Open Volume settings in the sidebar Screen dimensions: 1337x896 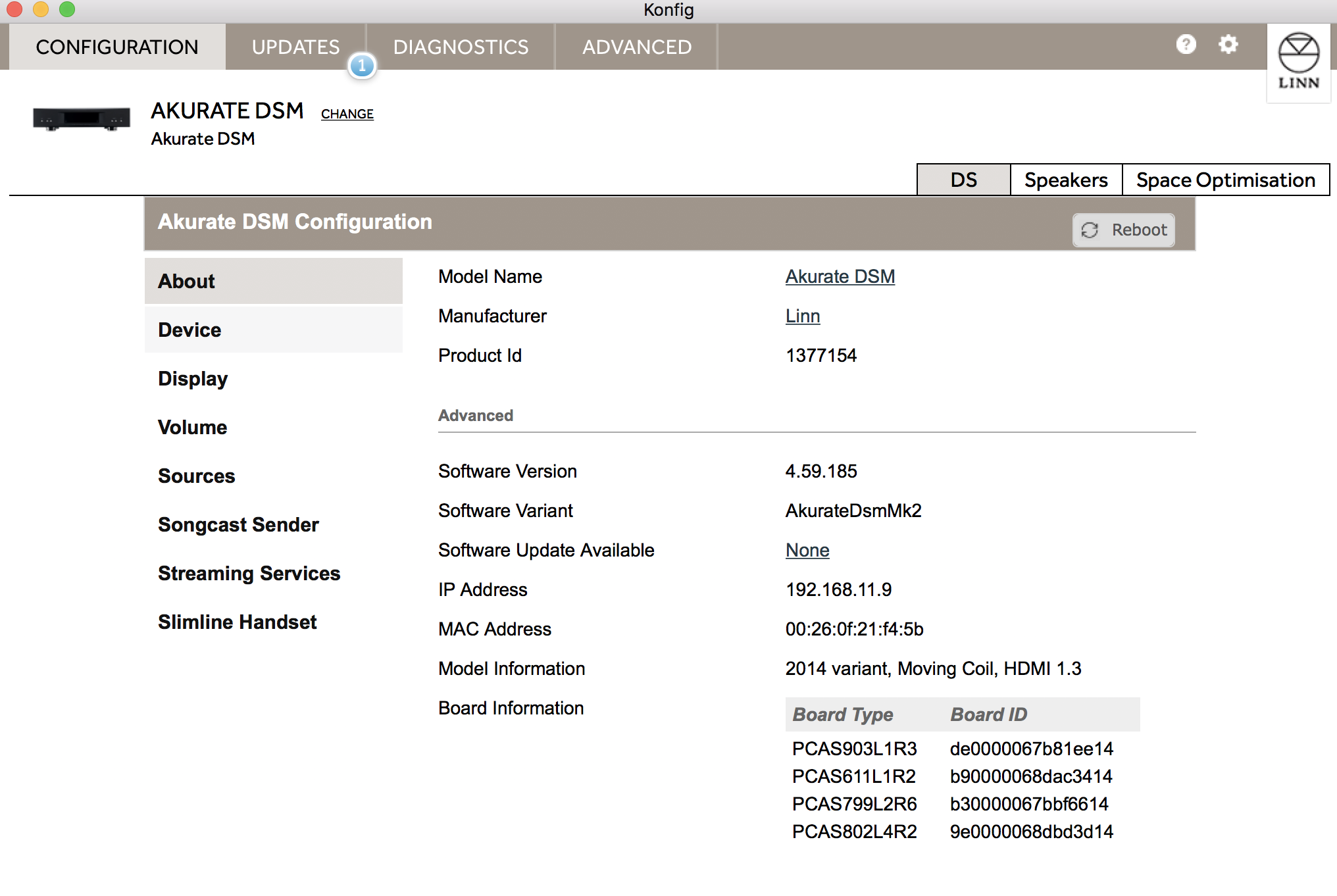click(x=274, y=427)
